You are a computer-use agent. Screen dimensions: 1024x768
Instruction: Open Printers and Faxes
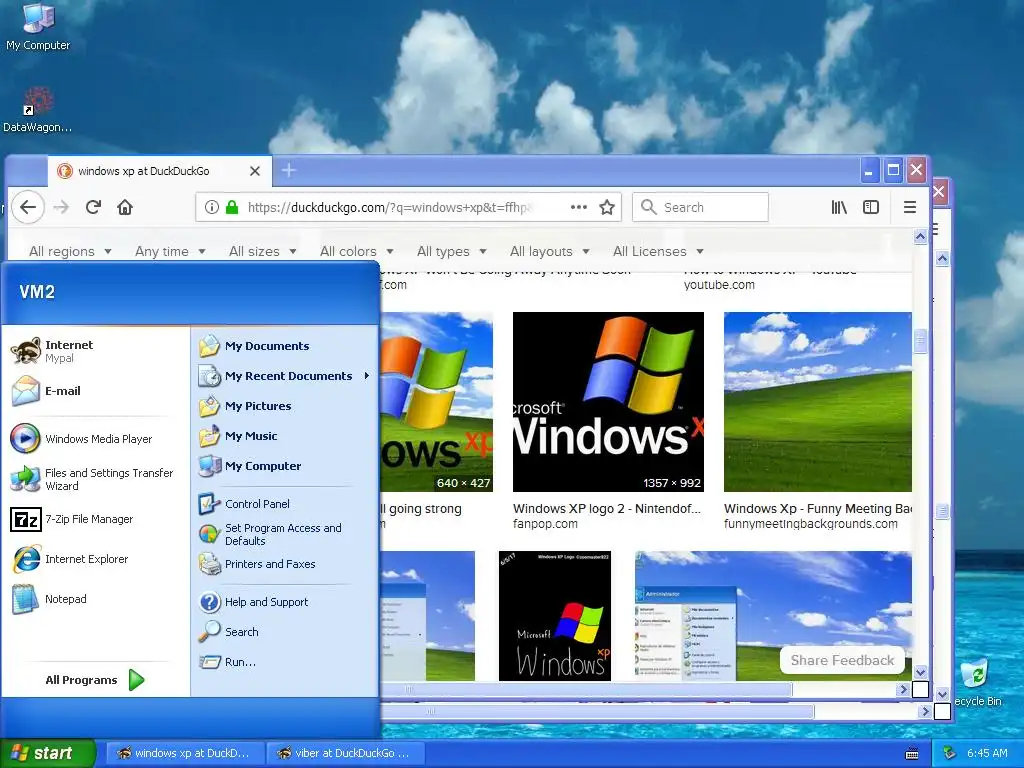(x=285, y=564)
